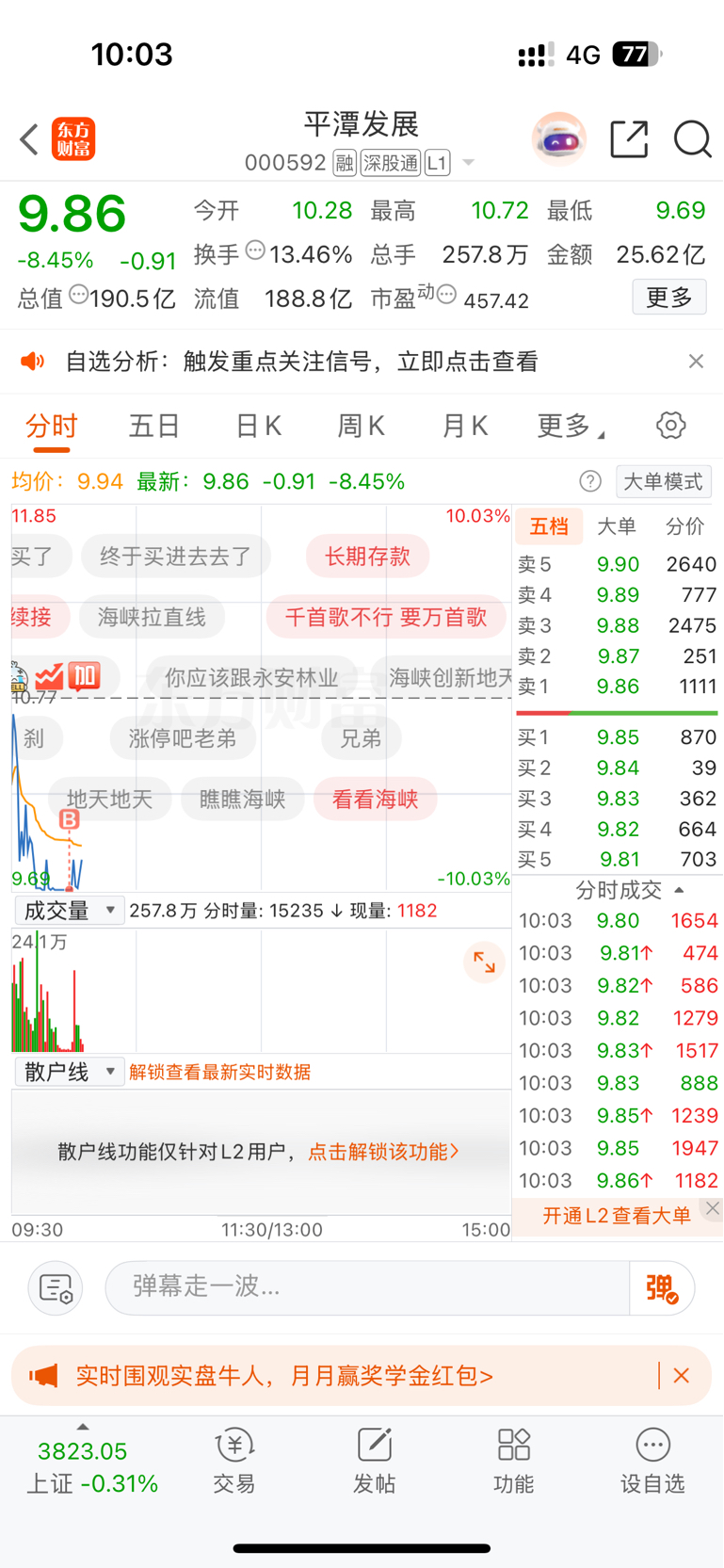The image size is (724, 1568).
Task: Close the orange promo banner
Action: (682, 1376)
